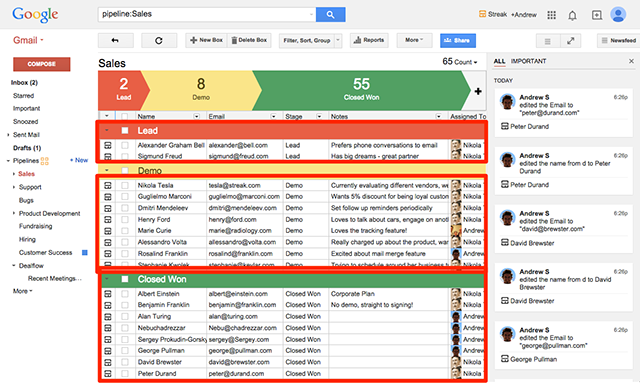Open Name column dropdown arrow
This screenshot has height=383, width=640.
pos(196,116)
